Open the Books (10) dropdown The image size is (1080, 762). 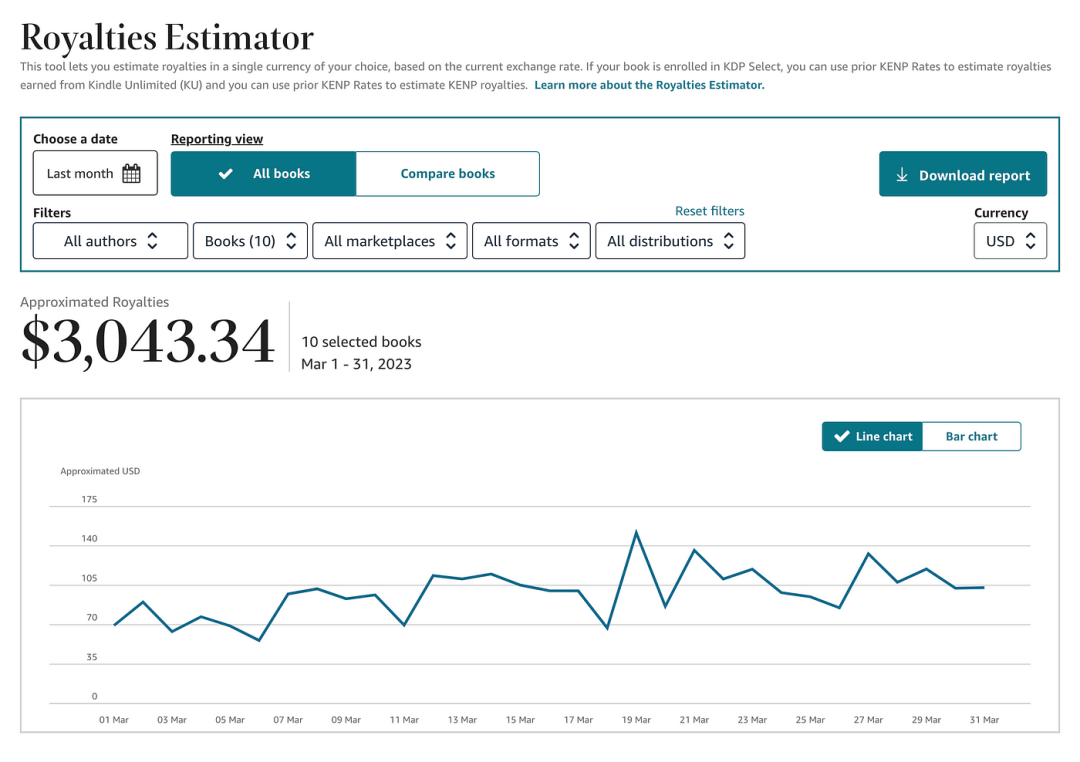[250, 241]
